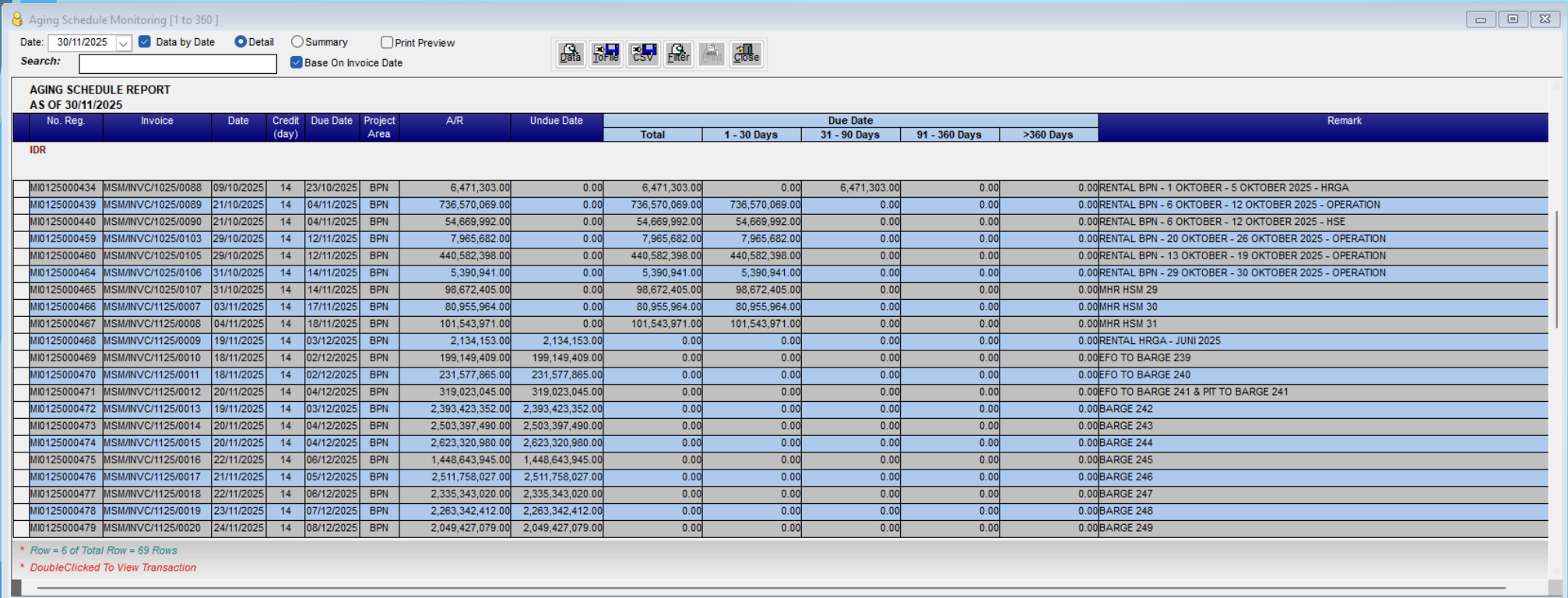Click the remark MHR HSM 31
1568x598 pixels.
coord(1128,324)
